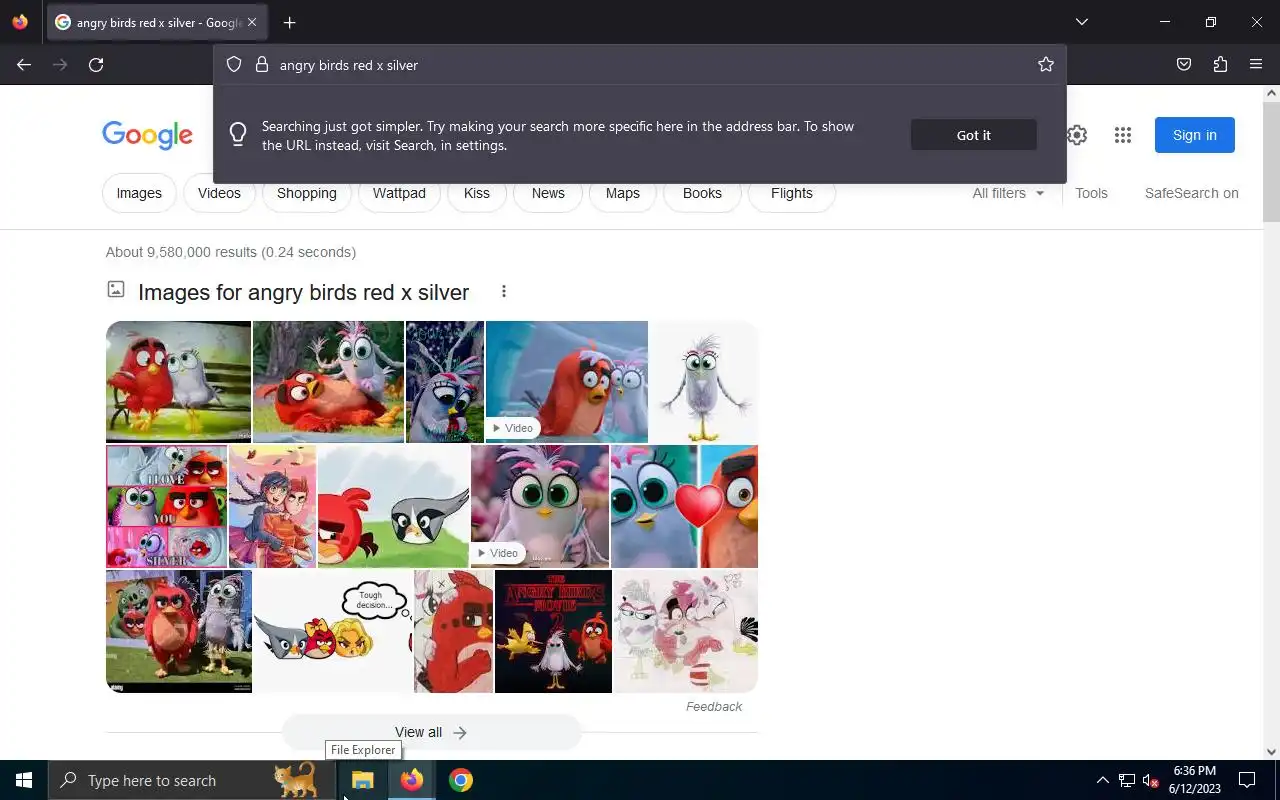Image resolution: width=1280 pixels, height=800 pixels.
Task: Open the classic Red and grey bird cartoon thumbnail
Action: point(393,506)
